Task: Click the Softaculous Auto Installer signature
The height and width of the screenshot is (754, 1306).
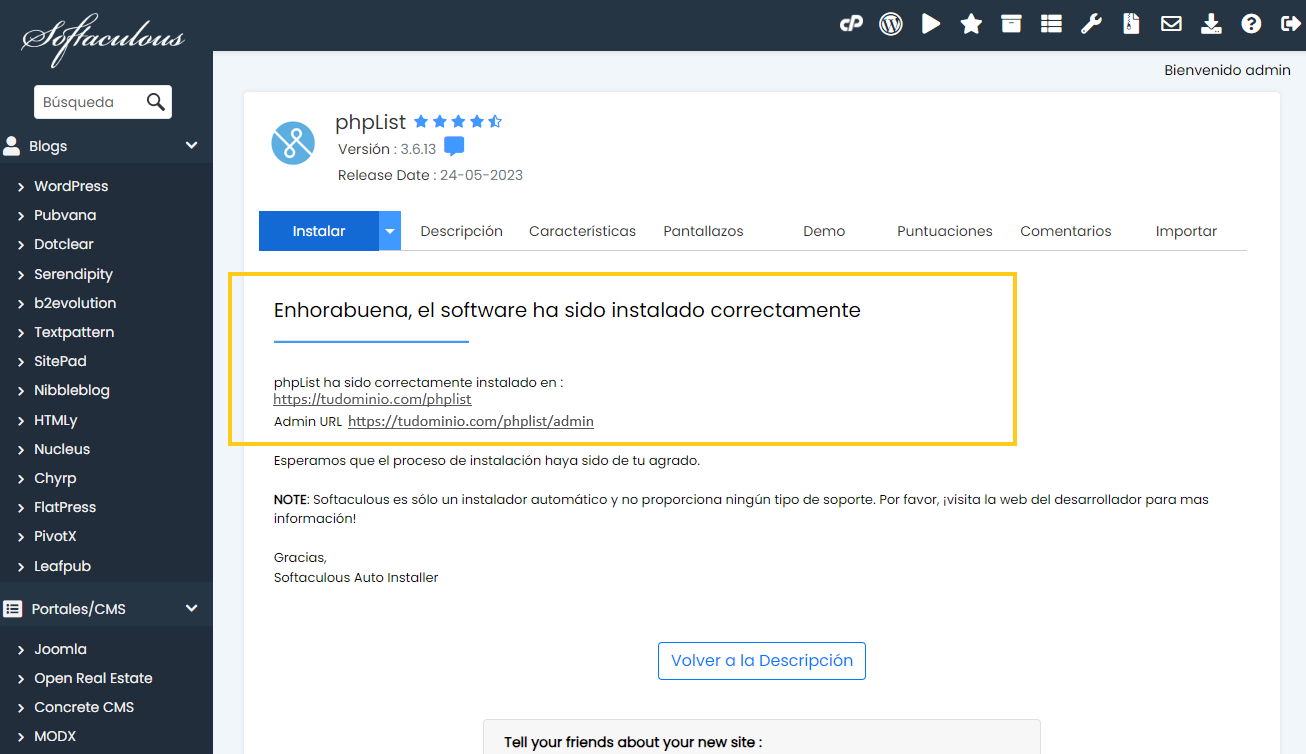Action: click(356, 577)
